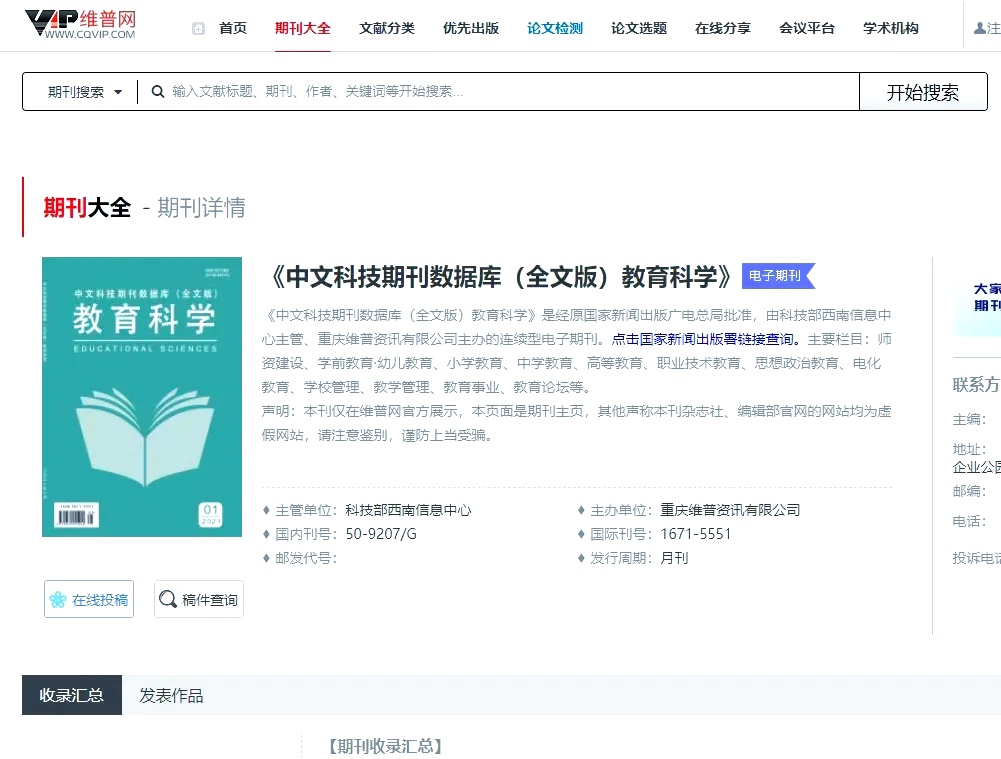Click the small icon before 首页
1001x759 pixels.
(x=199, y=29)
